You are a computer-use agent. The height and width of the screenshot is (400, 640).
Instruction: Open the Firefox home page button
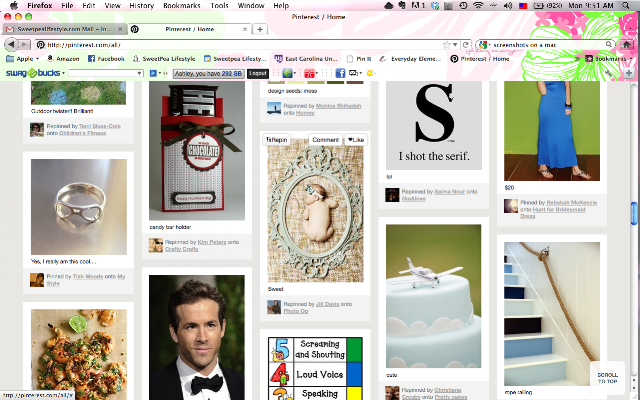(627, 44)
